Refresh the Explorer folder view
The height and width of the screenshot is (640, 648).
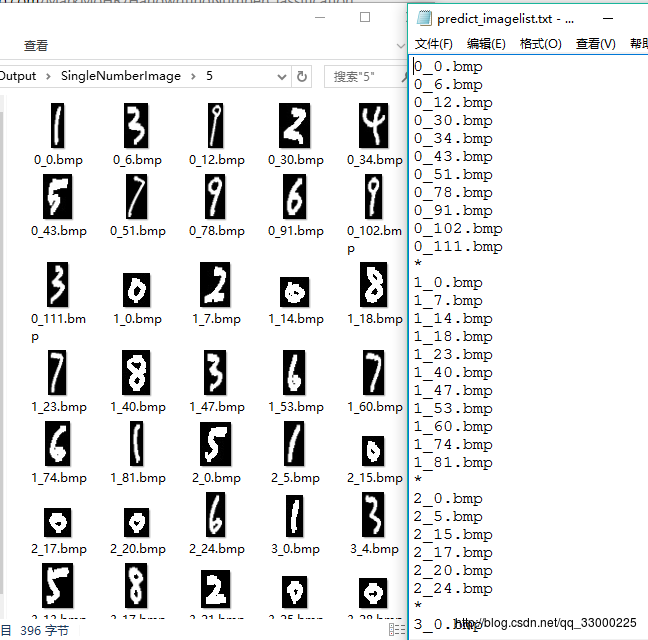point(302,76)
